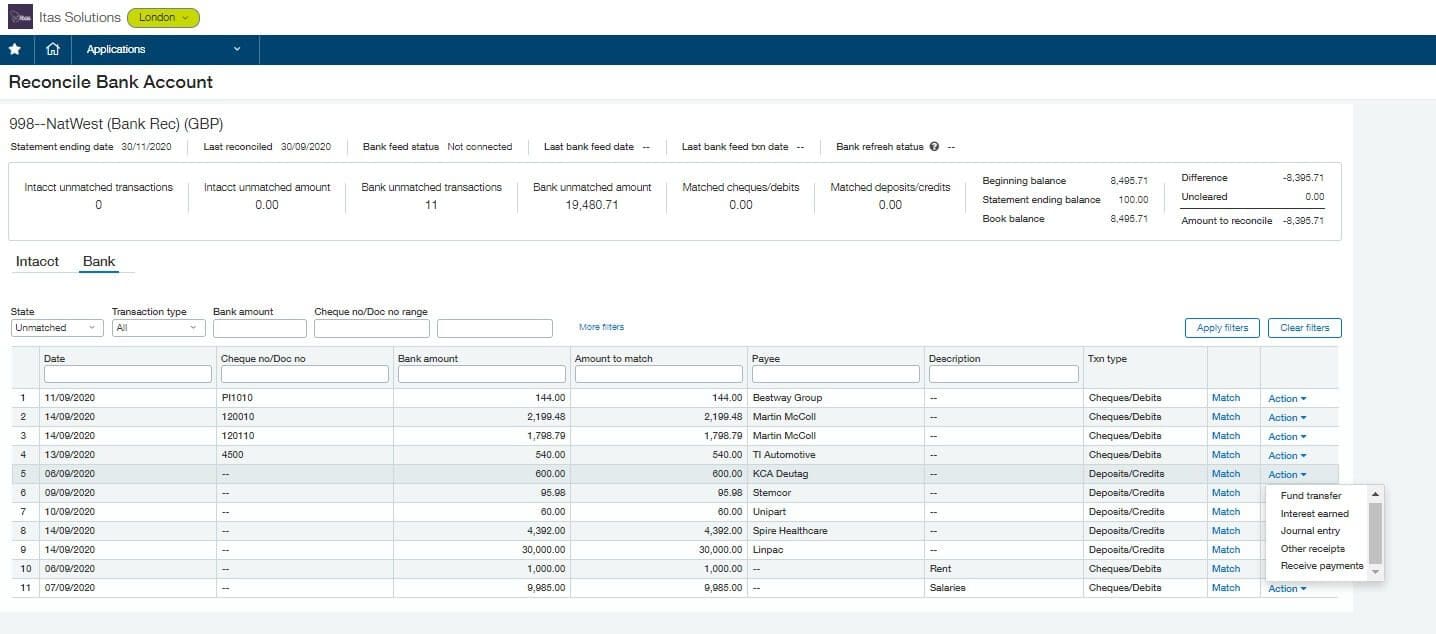Focus the Date column filter box
Viewport: 1436px width, 634px height.
pyautogui.click(x=128, y=374)
